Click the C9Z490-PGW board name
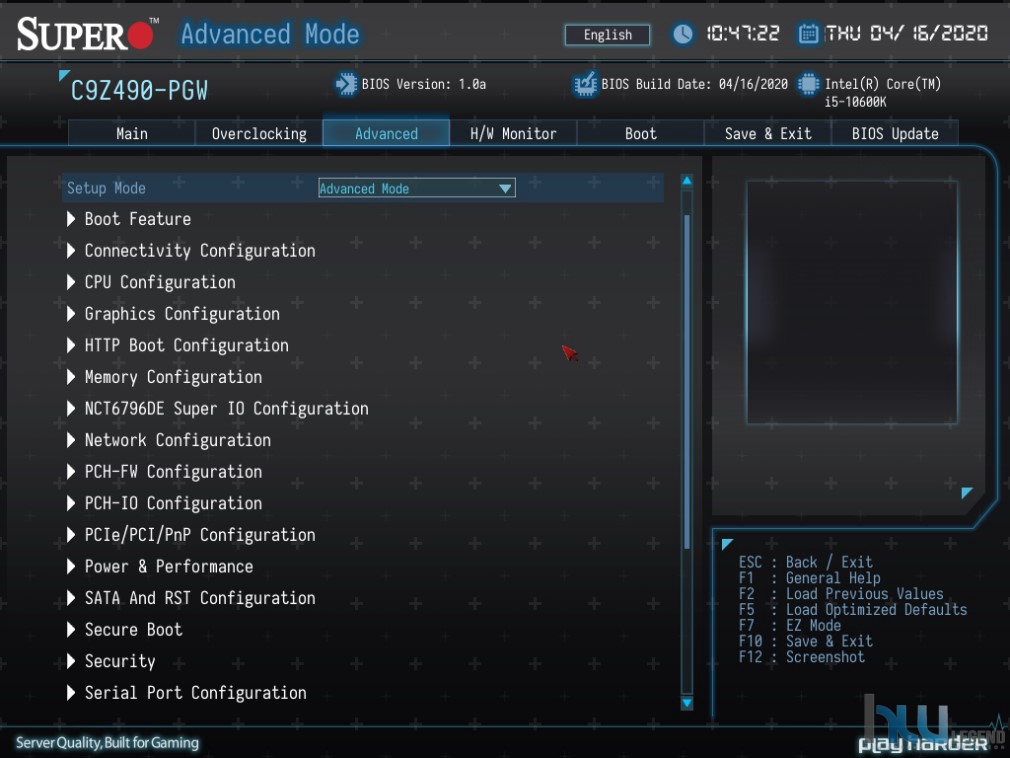The height and width of the screenshot is (758, 1010). [139, 91]
